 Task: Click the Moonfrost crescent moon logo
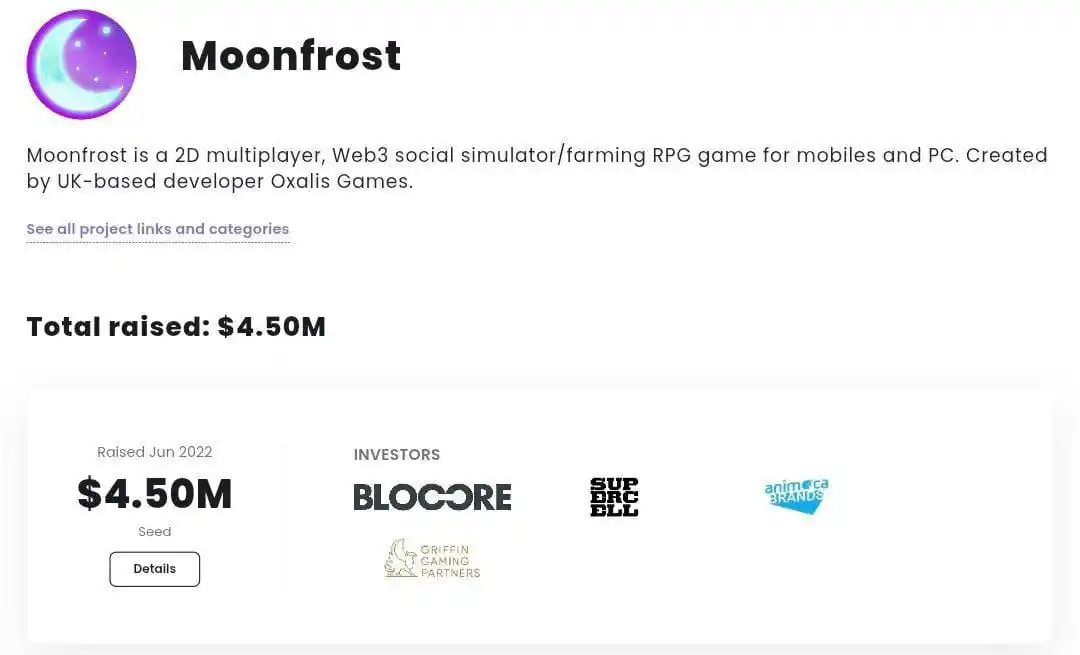click(x=81, y=64)
